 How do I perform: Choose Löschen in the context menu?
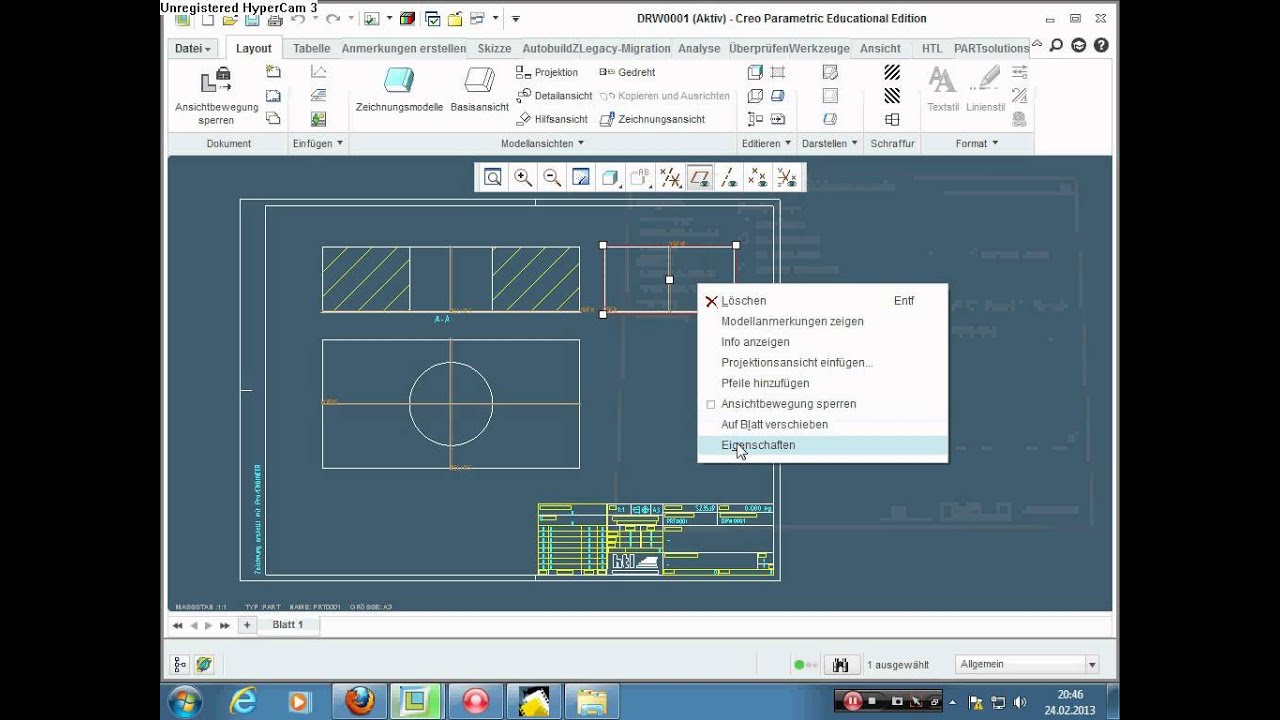(822, 300)
